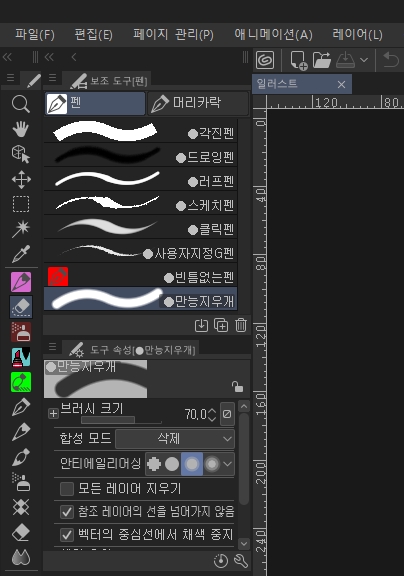Toggle the tool property lock icon
Viewport: 404px width, 576px height.
pyautogui.click(x=237, y=386)
